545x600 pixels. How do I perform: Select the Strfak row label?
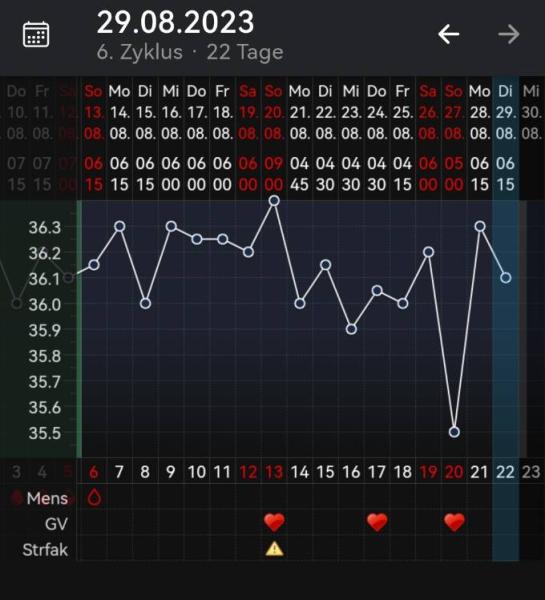pyautogui.click(x=45, y=550)
